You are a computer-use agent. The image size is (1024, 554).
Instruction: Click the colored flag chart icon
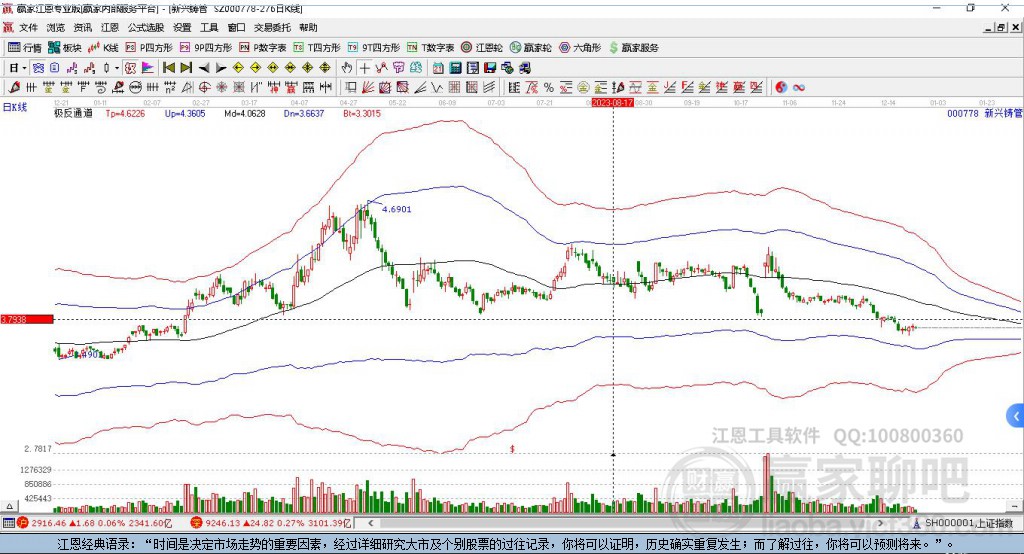tap(148, 67)
